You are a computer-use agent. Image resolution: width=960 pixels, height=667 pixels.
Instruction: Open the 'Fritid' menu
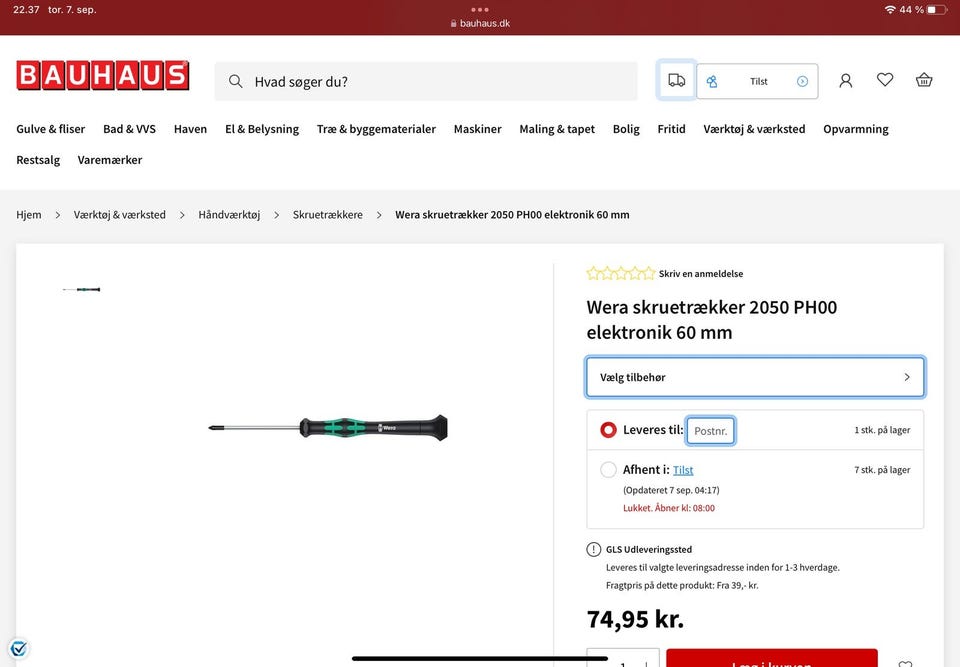pyautogui.click(x=672, y=129)
